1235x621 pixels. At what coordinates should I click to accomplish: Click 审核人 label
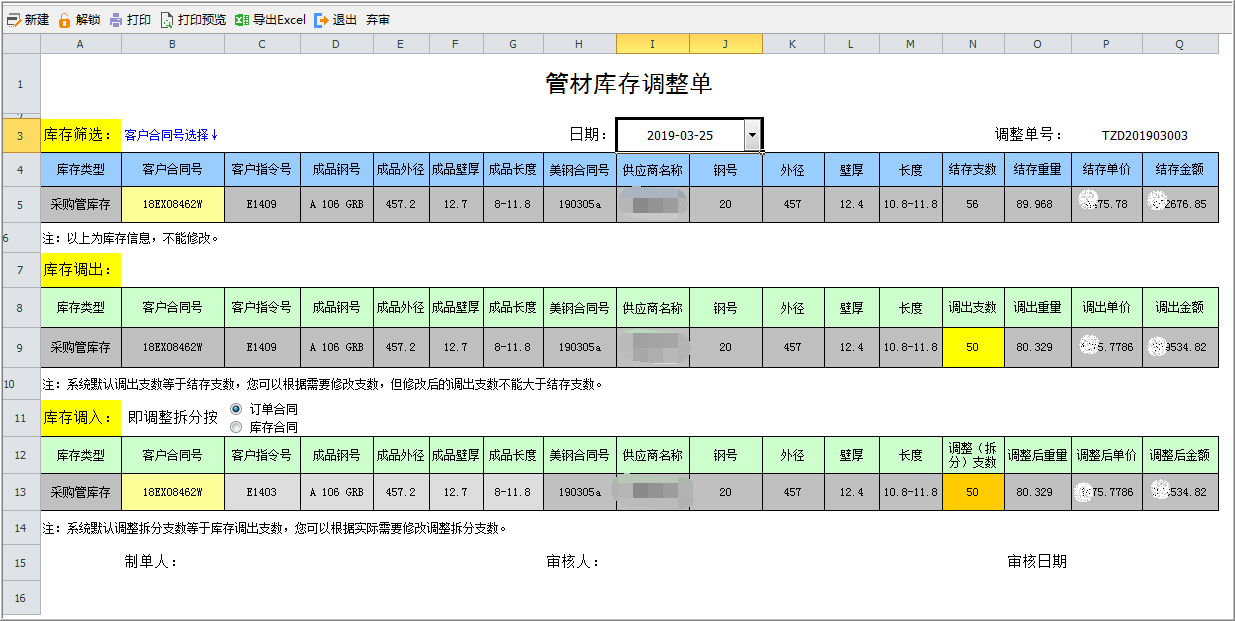click(x=573, y=562)
